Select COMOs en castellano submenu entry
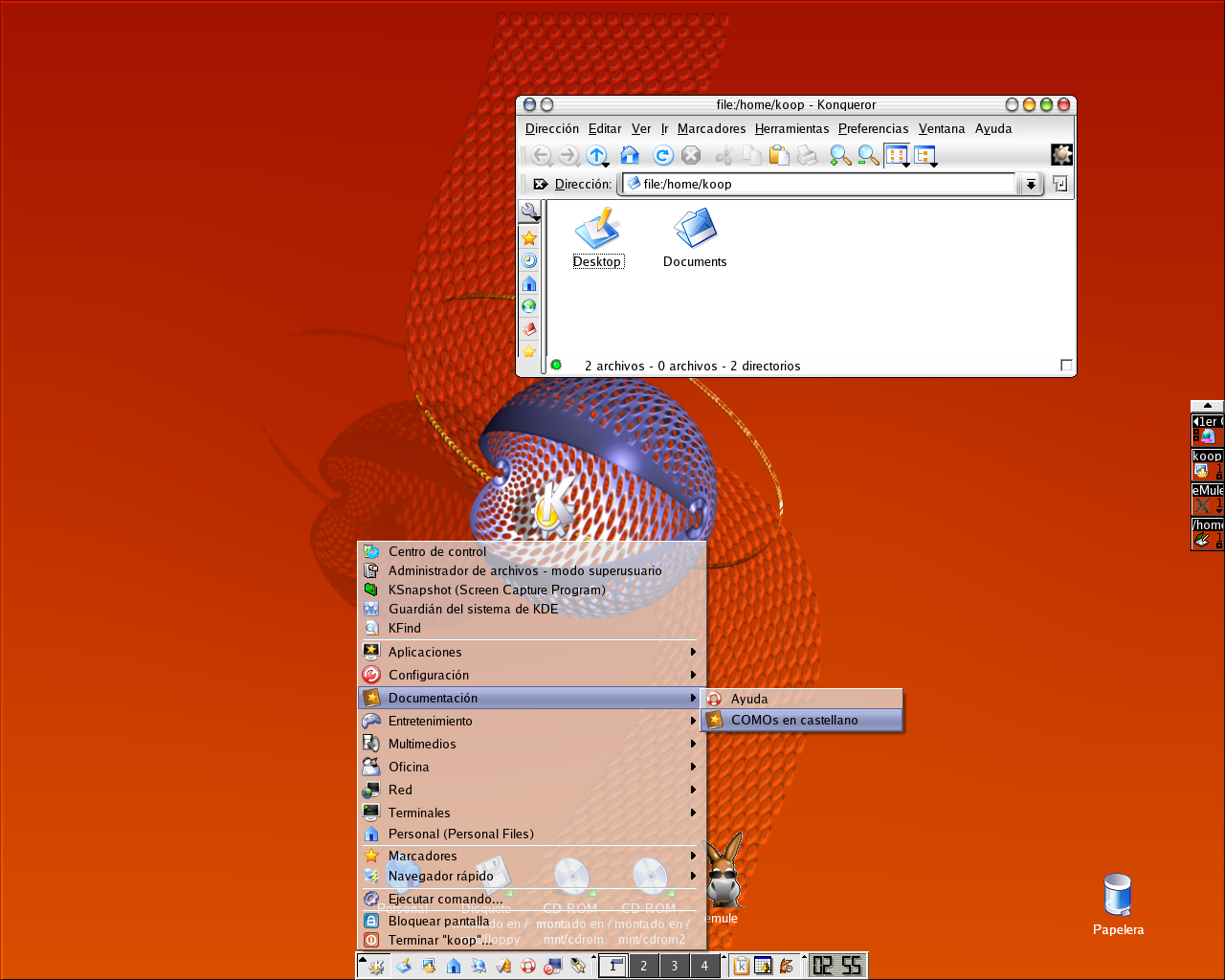1225x980 pixels. point(802,720)
